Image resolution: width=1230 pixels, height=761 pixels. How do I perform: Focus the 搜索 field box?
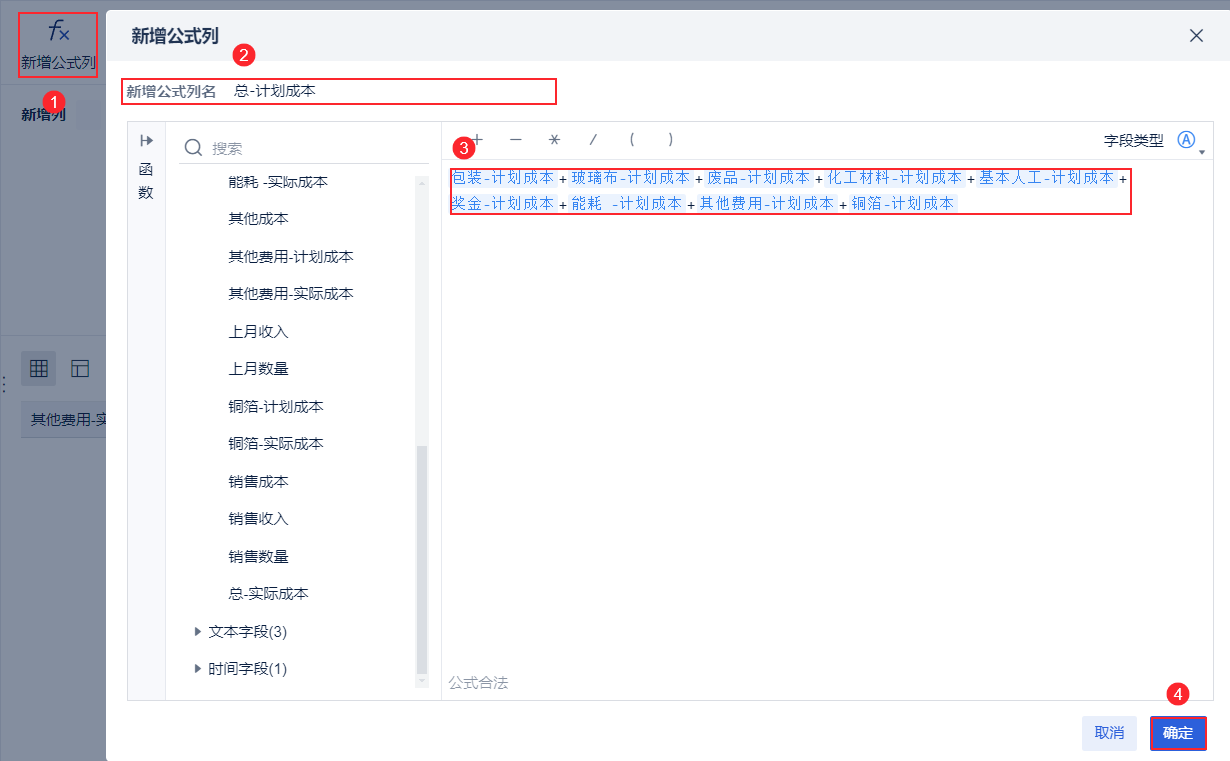pos(304,148)
